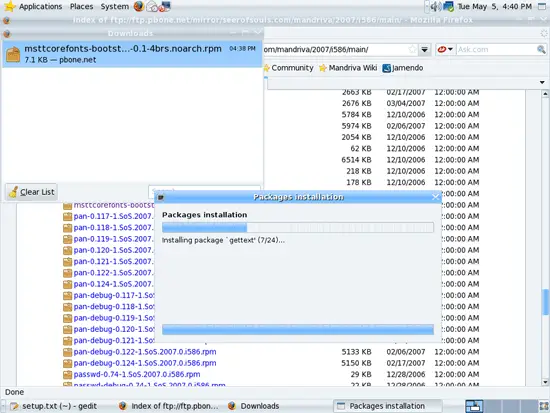The image size is (550, 413).
Task: Click the Mandriva star icon beside Applications
Action: 9,6
